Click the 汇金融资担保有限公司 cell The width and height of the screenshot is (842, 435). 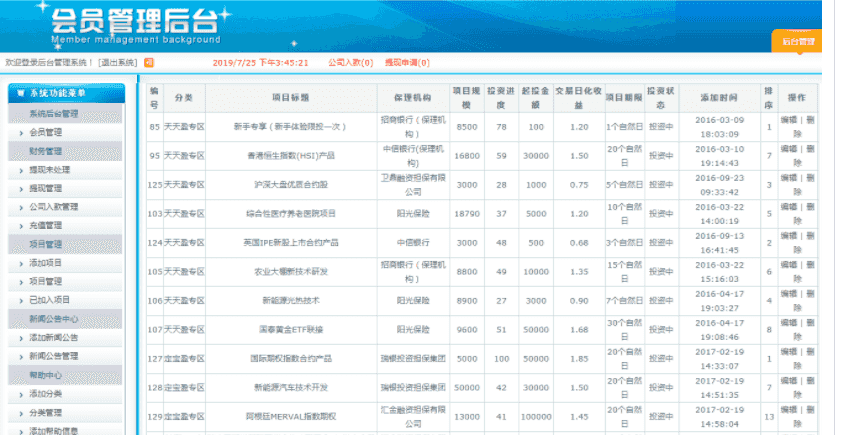pos(413,417)
